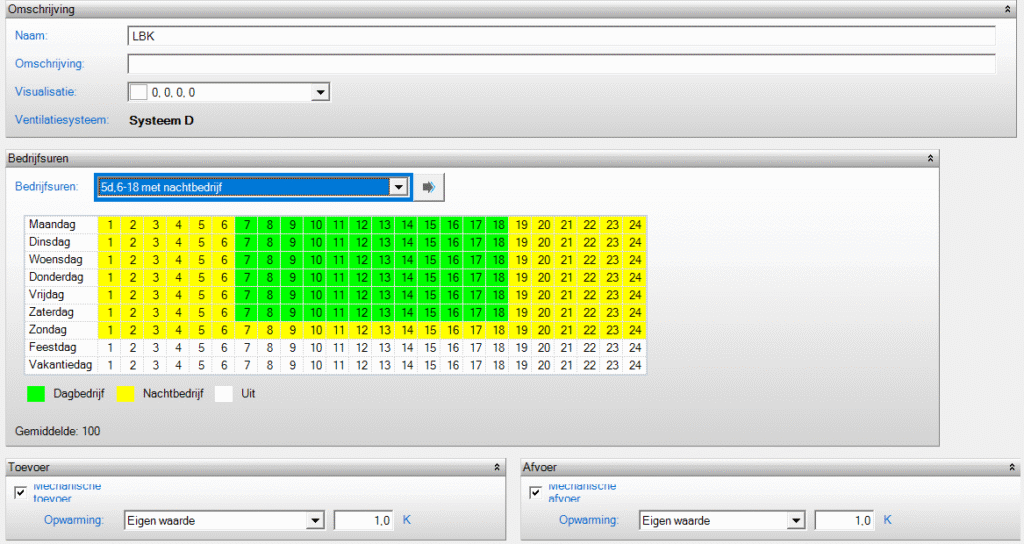Image resolution: width=1024 pixels, height=544 pixels.
Task: Click the Zondag row label
Action: pyautogui.click(x=48, y=329)
